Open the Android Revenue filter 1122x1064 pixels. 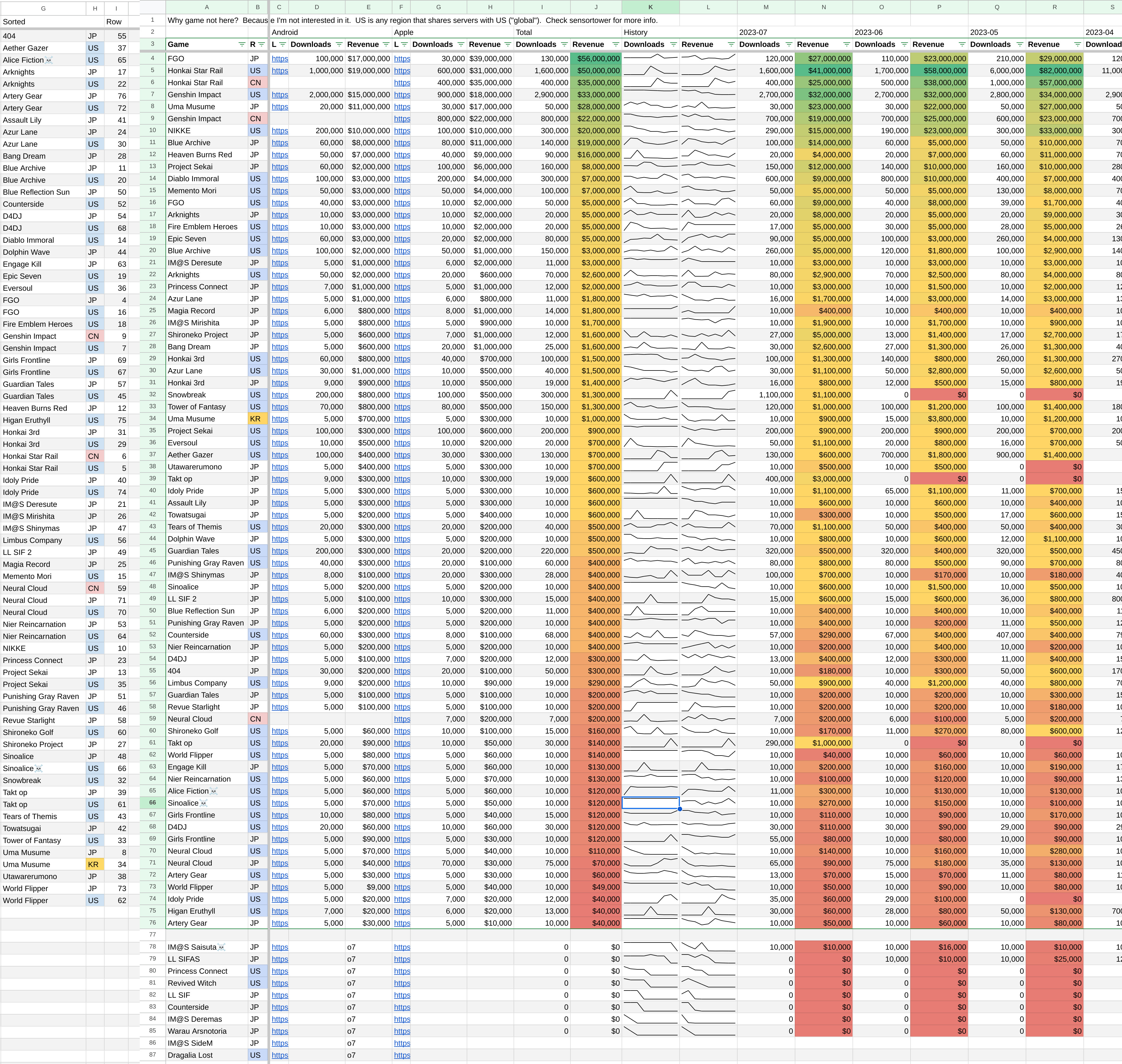pos(386,44)
